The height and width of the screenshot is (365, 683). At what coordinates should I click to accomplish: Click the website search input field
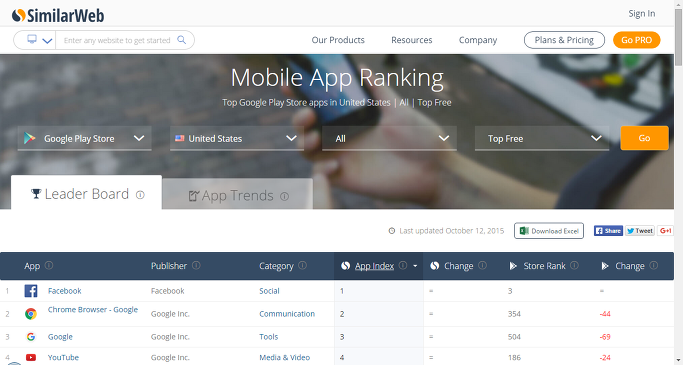click(117, 40)
